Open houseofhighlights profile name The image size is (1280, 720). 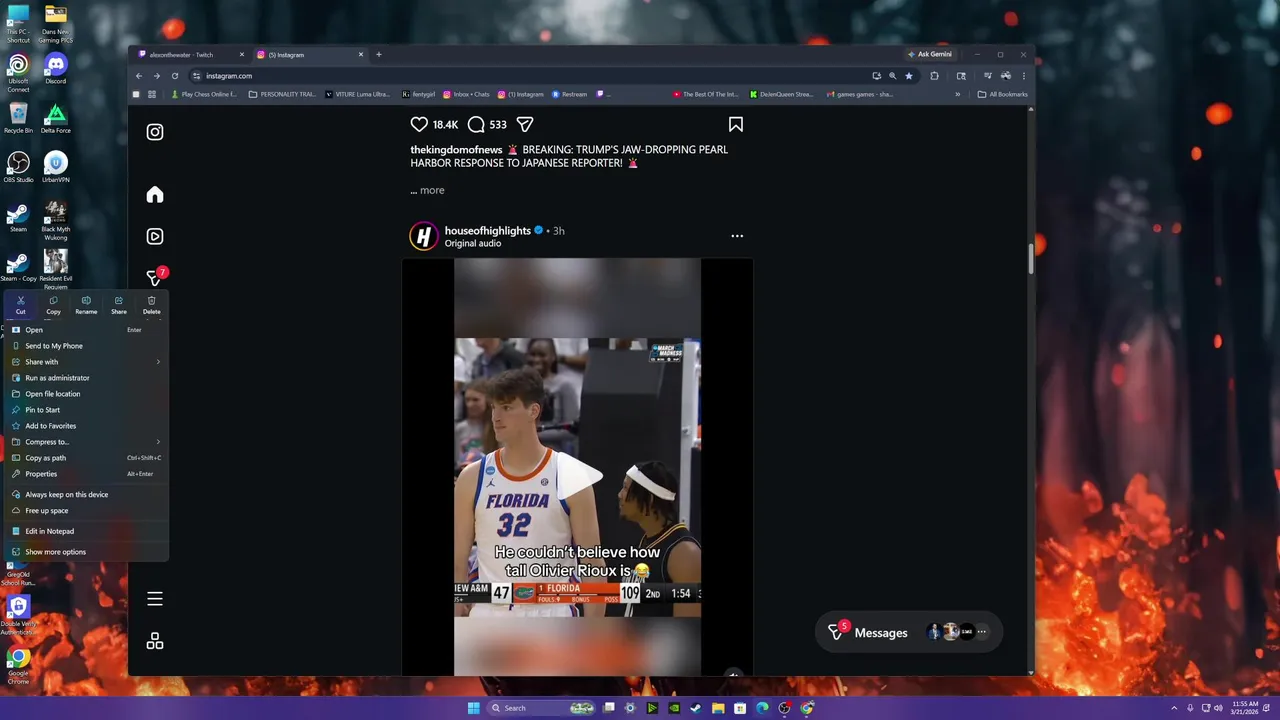pyautogui.click(x=487, y=231)
